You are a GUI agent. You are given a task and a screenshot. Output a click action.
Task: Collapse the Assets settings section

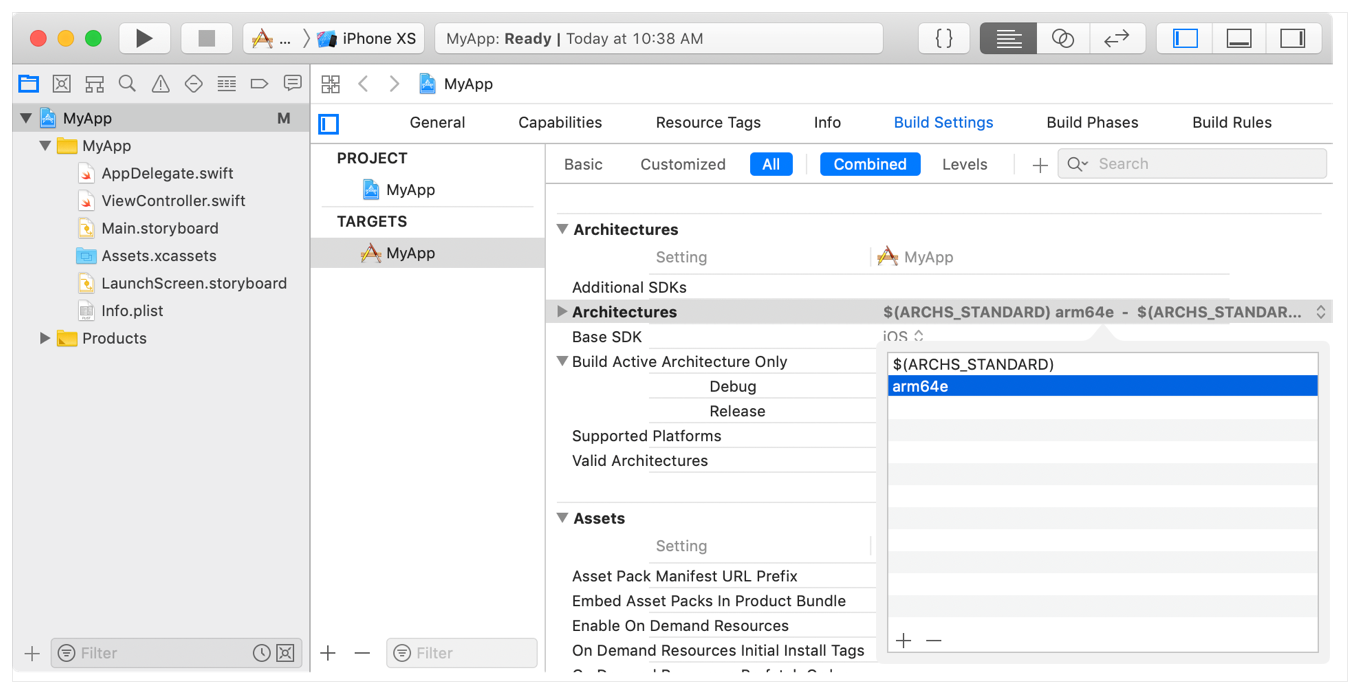[x=563, y=518]
